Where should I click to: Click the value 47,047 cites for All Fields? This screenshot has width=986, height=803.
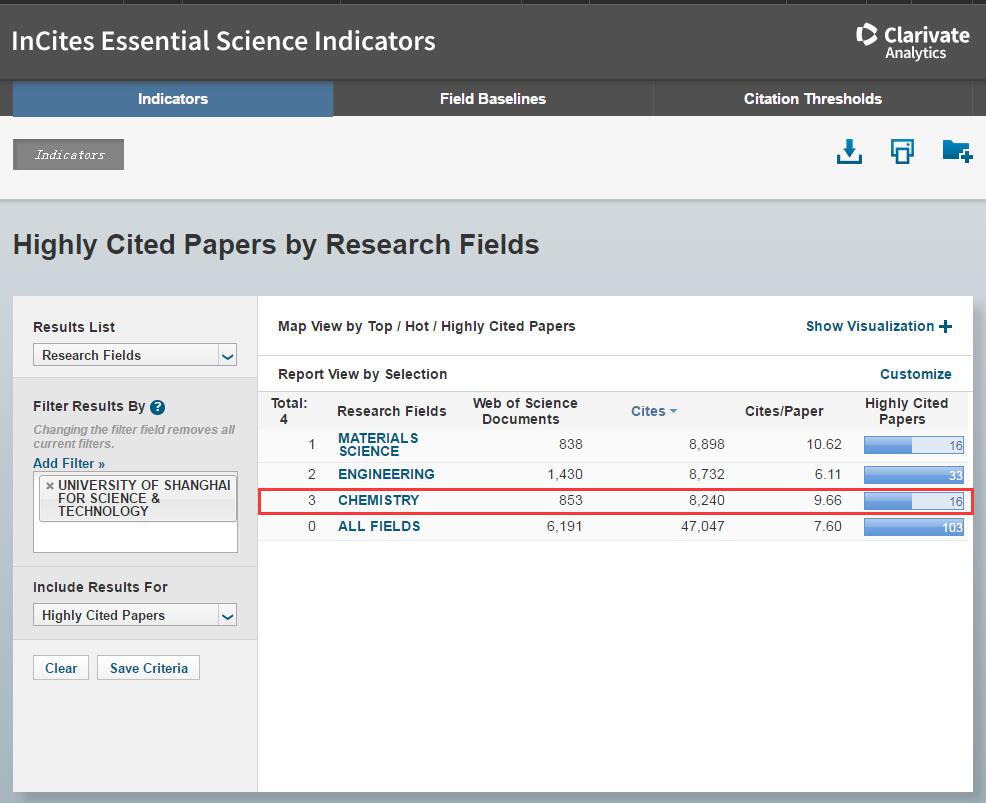(x=702, y=526)
